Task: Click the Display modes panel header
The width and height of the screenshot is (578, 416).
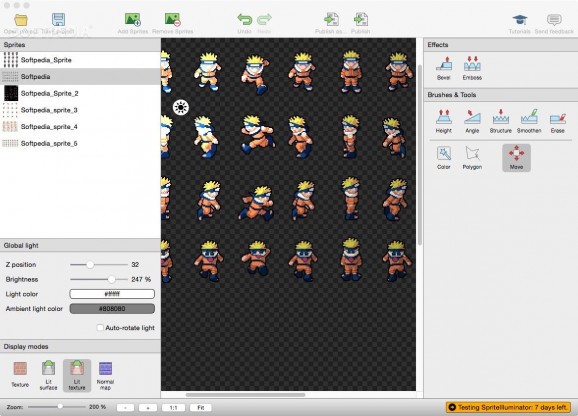Action: pos(80,346)
